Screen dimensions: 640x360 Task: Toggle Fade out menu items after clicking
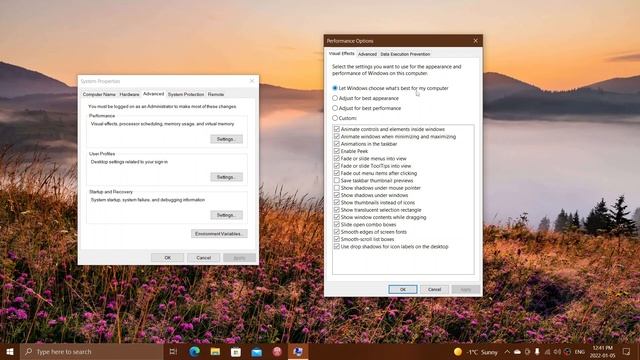point(337,173)
